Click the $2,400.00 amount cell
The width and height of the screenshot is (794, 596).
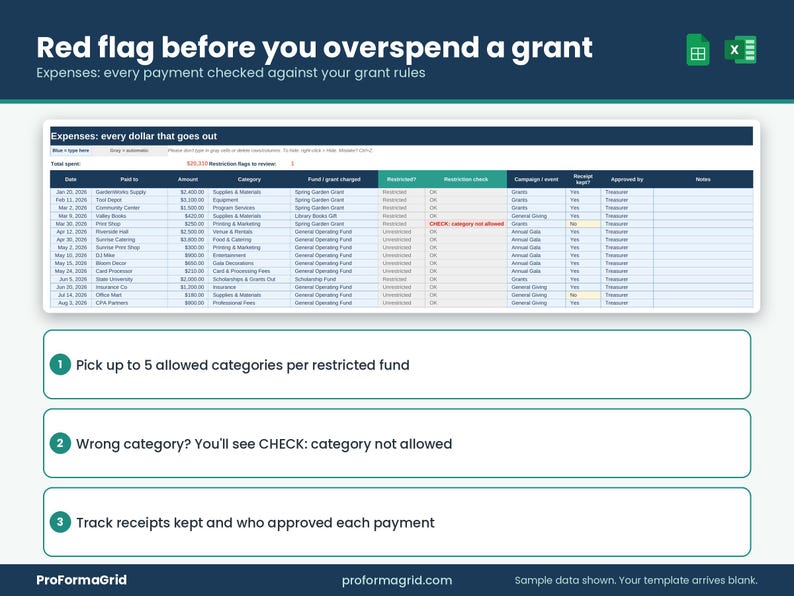tap(188, 192)
